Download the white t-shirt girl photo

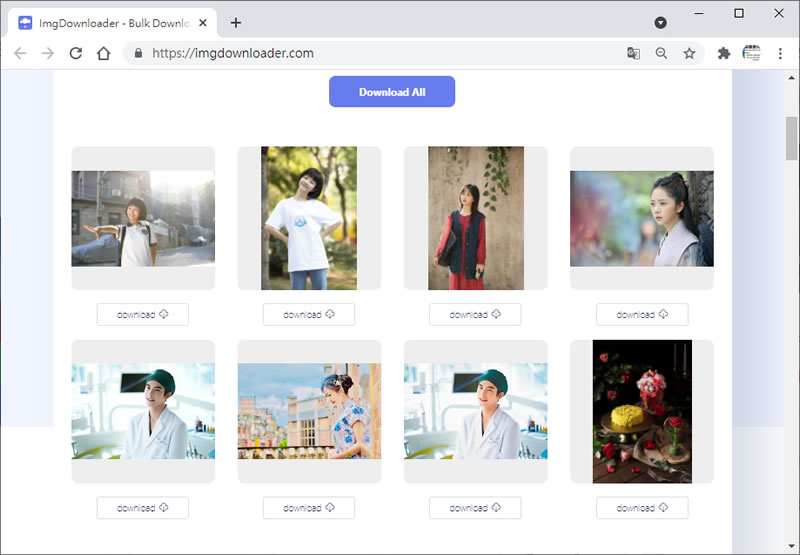click(309, 314)
